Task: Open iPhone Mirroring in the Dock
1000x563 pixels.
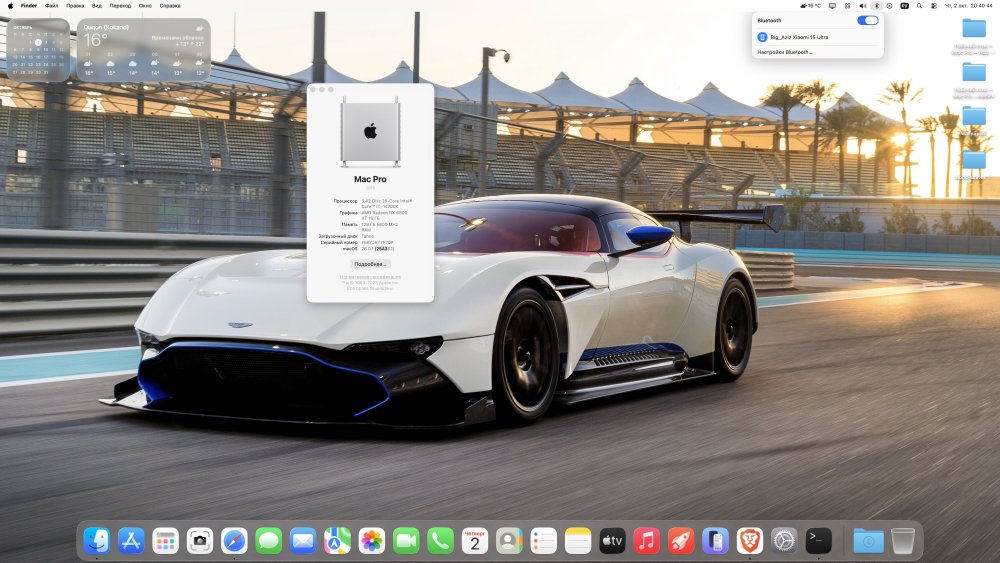Action: (x=716, y=541)
